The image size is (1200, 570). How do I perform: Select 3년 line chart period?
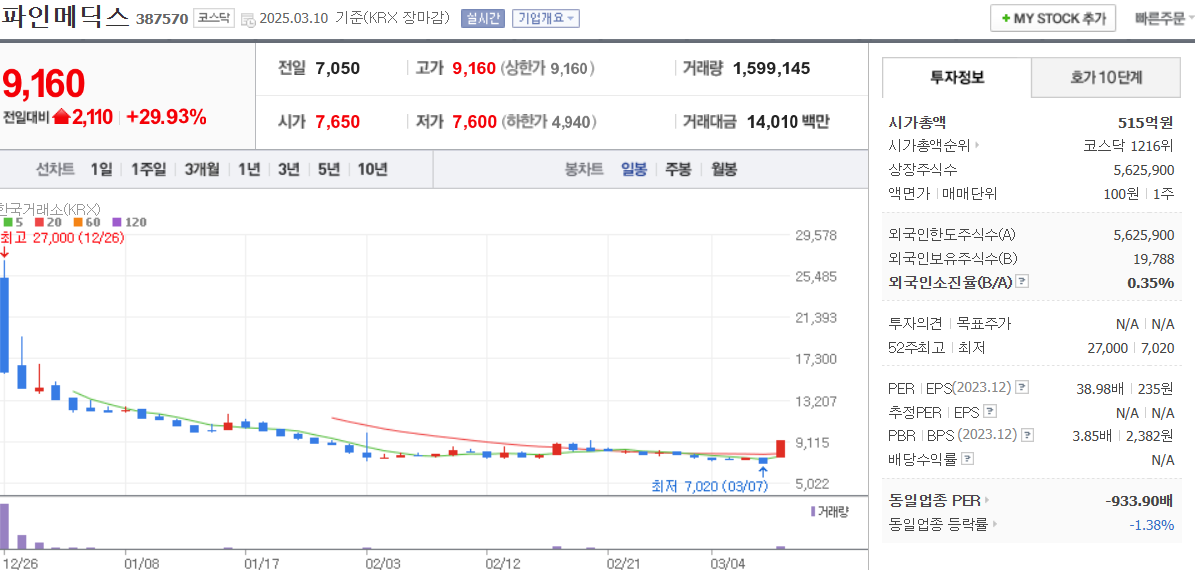289,169
